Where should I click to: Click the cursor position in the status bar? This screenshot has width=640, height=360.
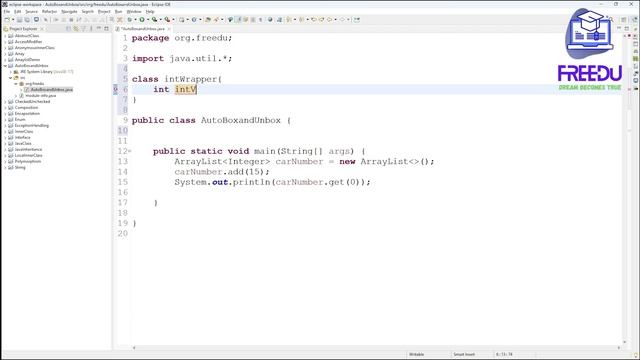point(504,354)
